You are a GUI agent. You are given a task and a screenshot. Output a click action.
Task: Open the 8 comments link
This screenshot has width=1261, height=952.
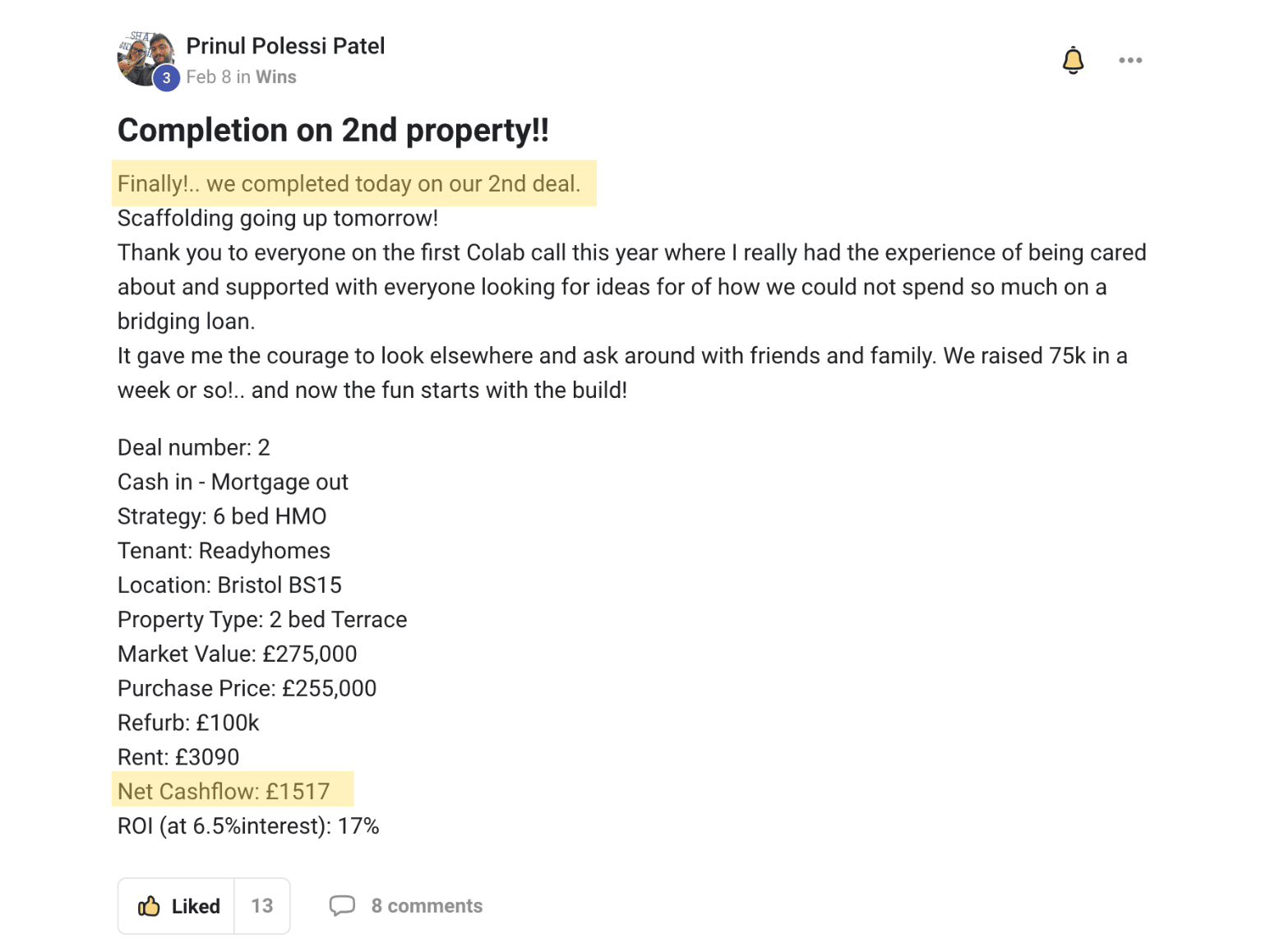(427, 906)
